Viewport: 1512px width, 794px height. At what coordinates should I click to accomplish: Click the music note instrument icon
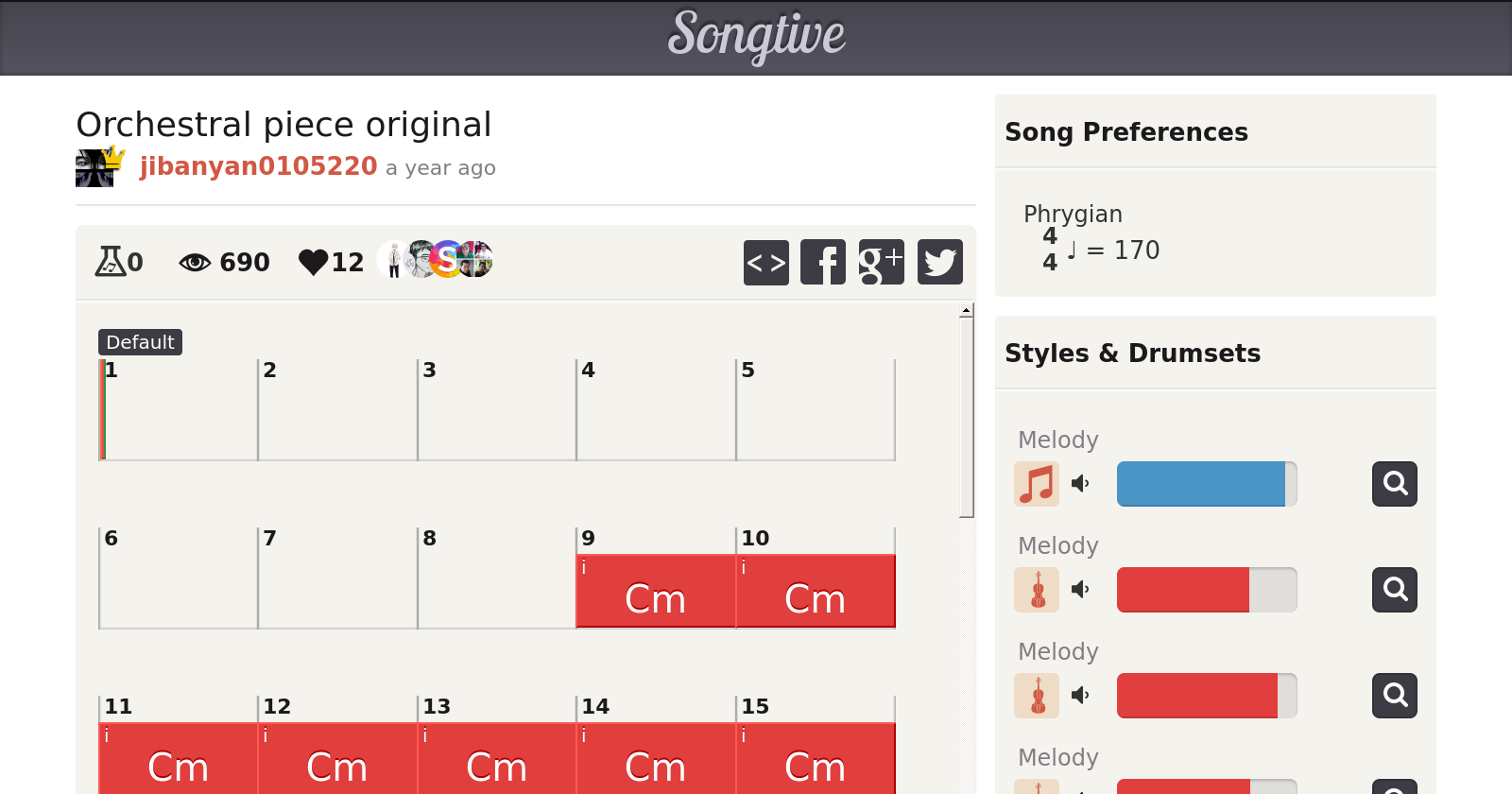coord(1037,484)
